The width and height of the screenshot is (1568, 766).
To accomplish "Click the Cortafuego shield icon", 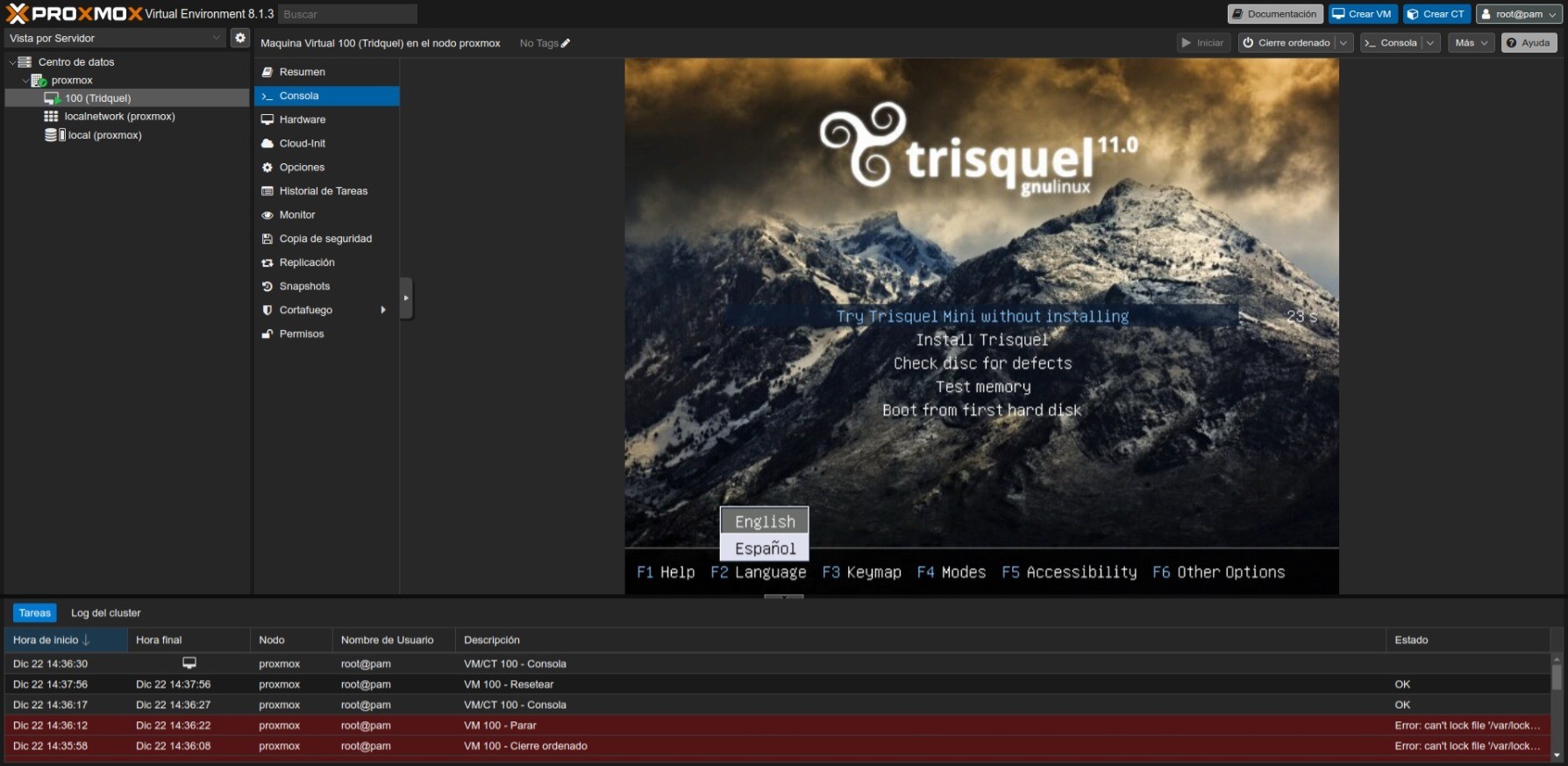I will [267, 310].
